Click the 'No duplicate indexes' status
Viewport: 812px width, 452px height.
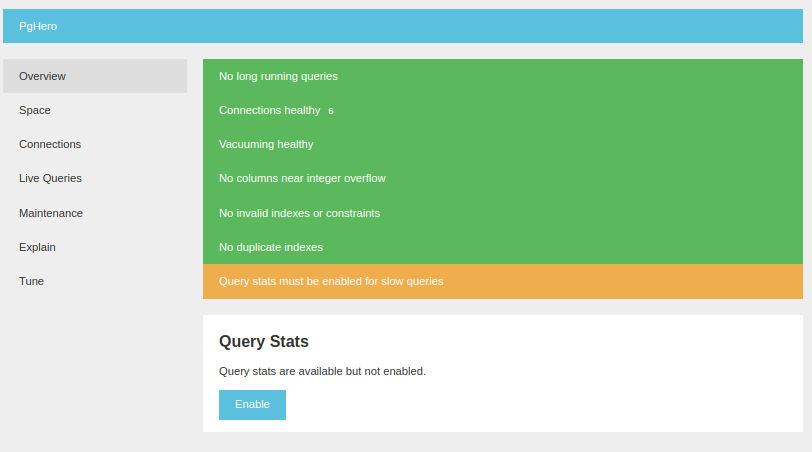click(x=271, y=247)
